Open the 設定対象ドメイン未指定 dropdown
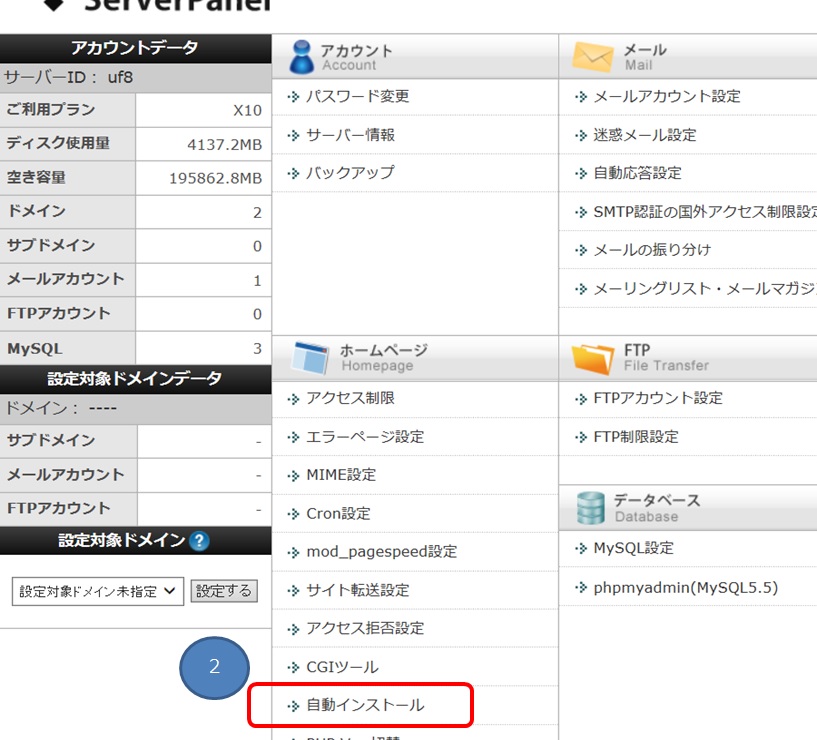817x740 pixels. tap(98, 591)
